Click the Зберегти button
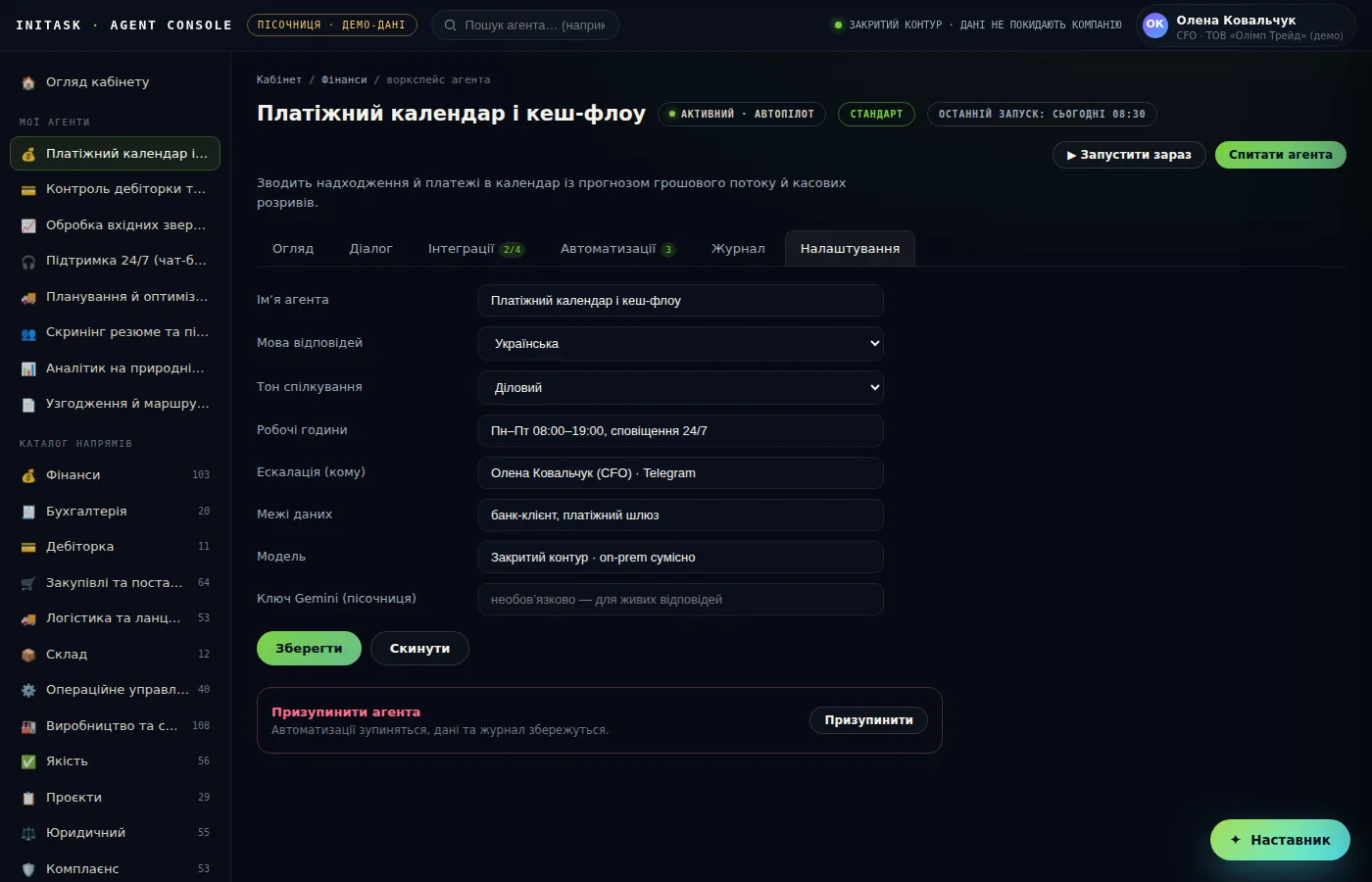 [309, 649]
